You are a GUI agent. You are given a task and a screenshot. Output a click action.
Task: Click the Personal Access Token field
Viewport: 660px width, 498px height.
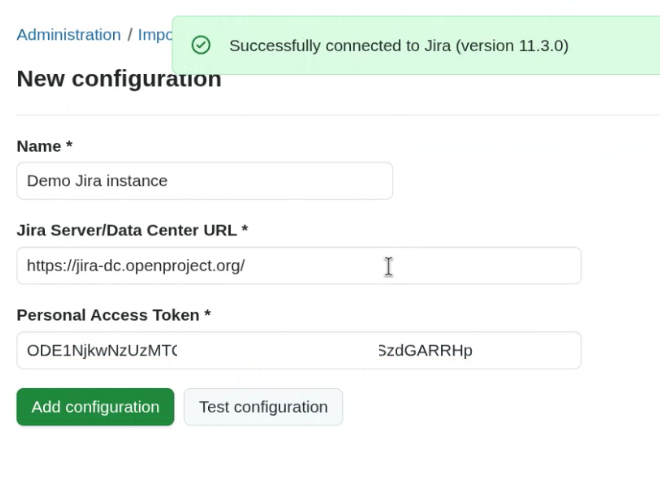pos(299,350)
